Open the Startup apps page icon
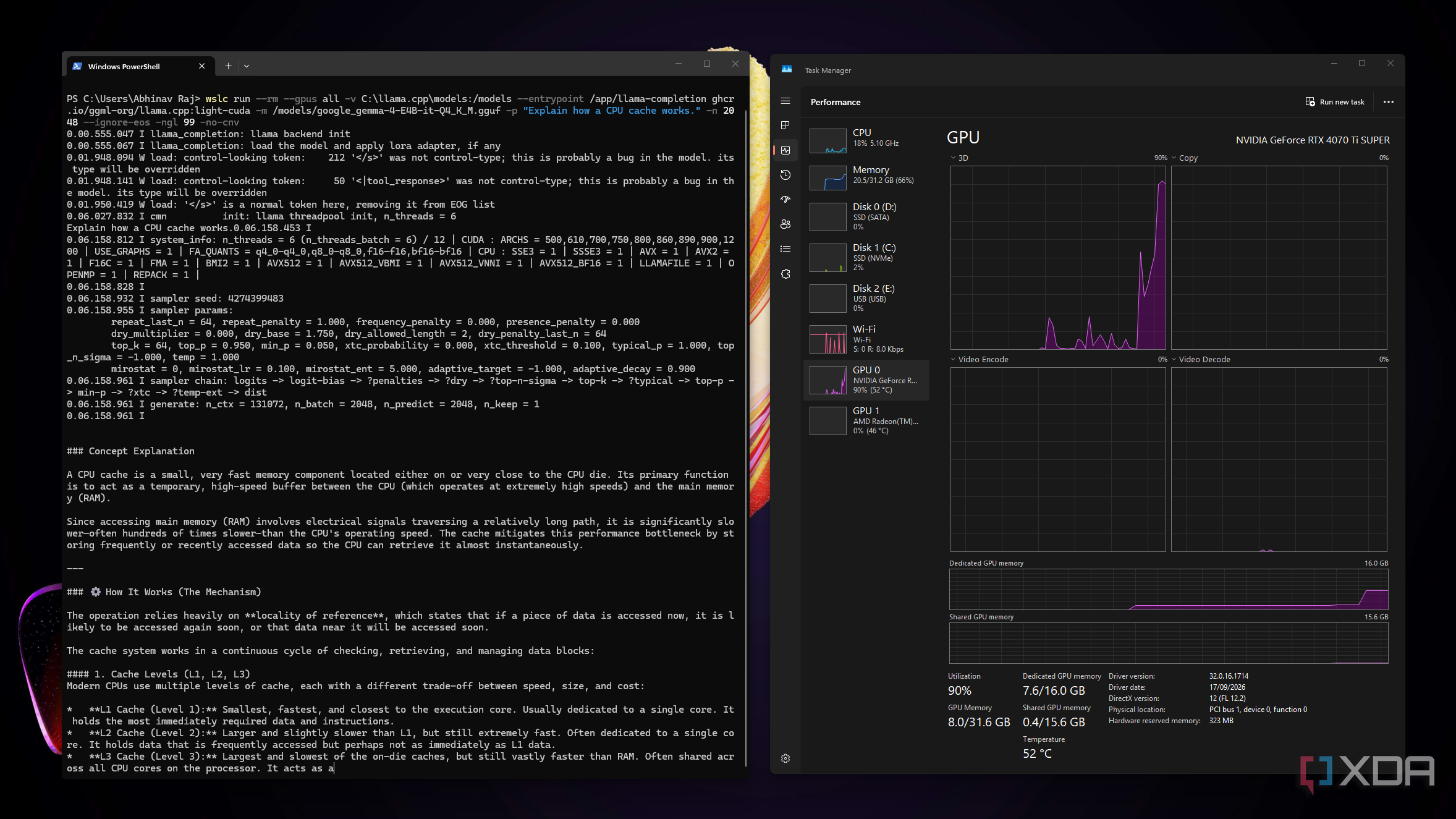This screenshot has width=1456, height=819. pyautogui.click(x=785, y=200)
